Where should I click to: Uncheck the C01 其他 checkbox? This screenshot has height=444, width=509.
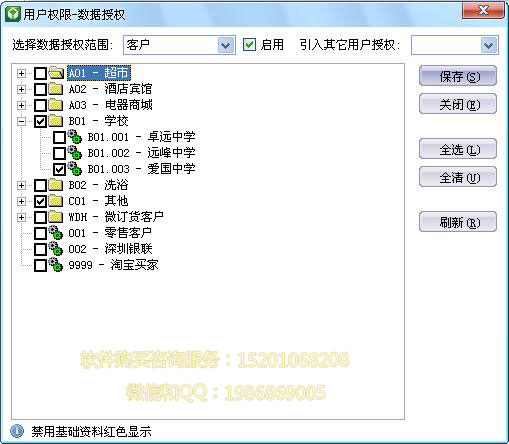click(40, 201)
